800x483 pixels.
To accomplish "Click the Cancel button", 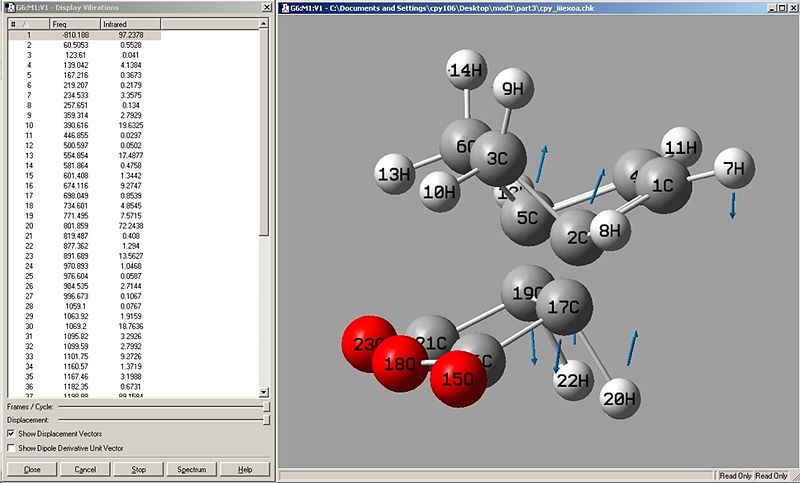I will point(85,469).
